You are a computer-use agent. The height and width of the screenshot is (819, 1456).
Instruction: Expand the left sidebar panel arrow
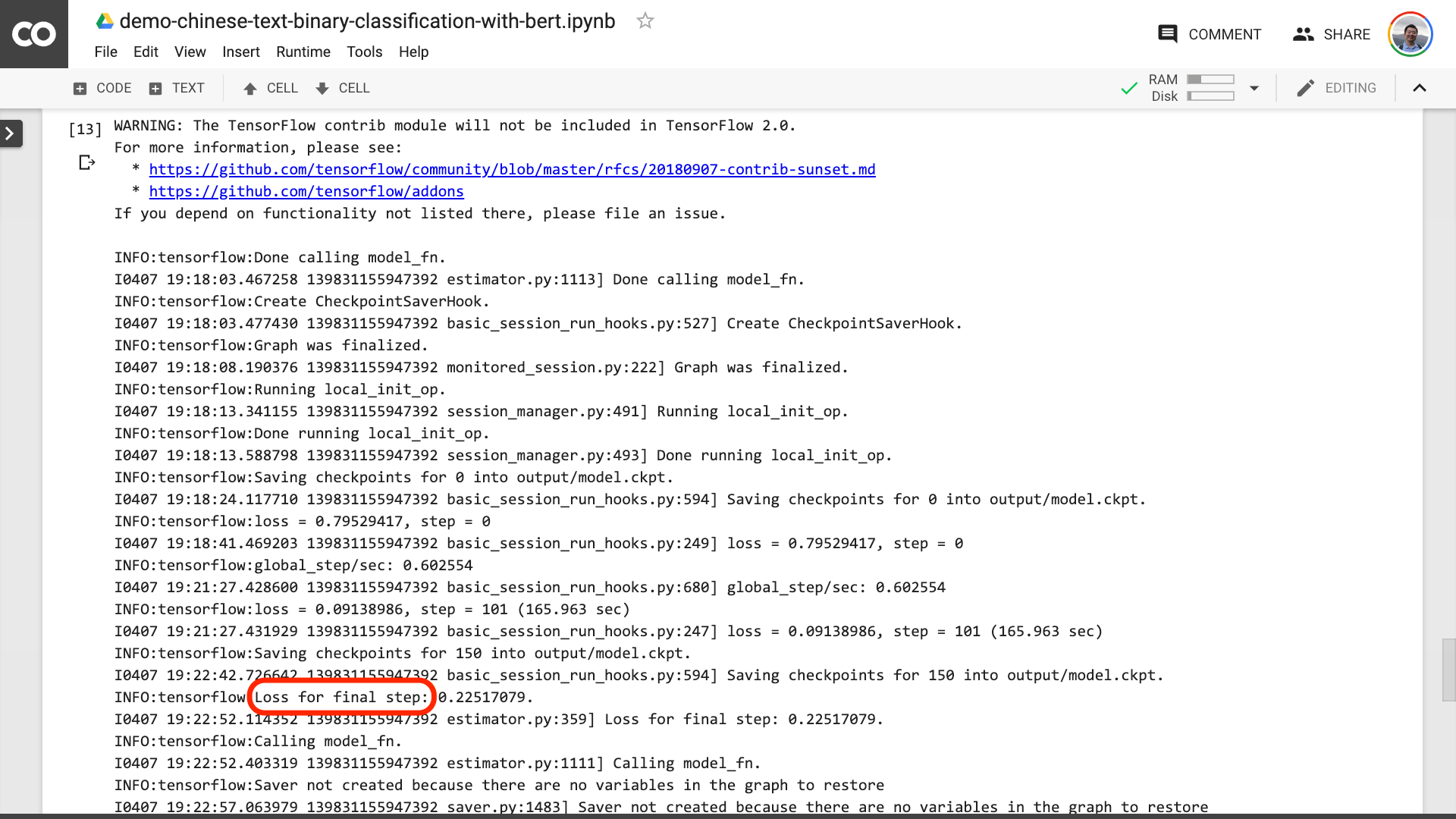click(x=11, y=133)
